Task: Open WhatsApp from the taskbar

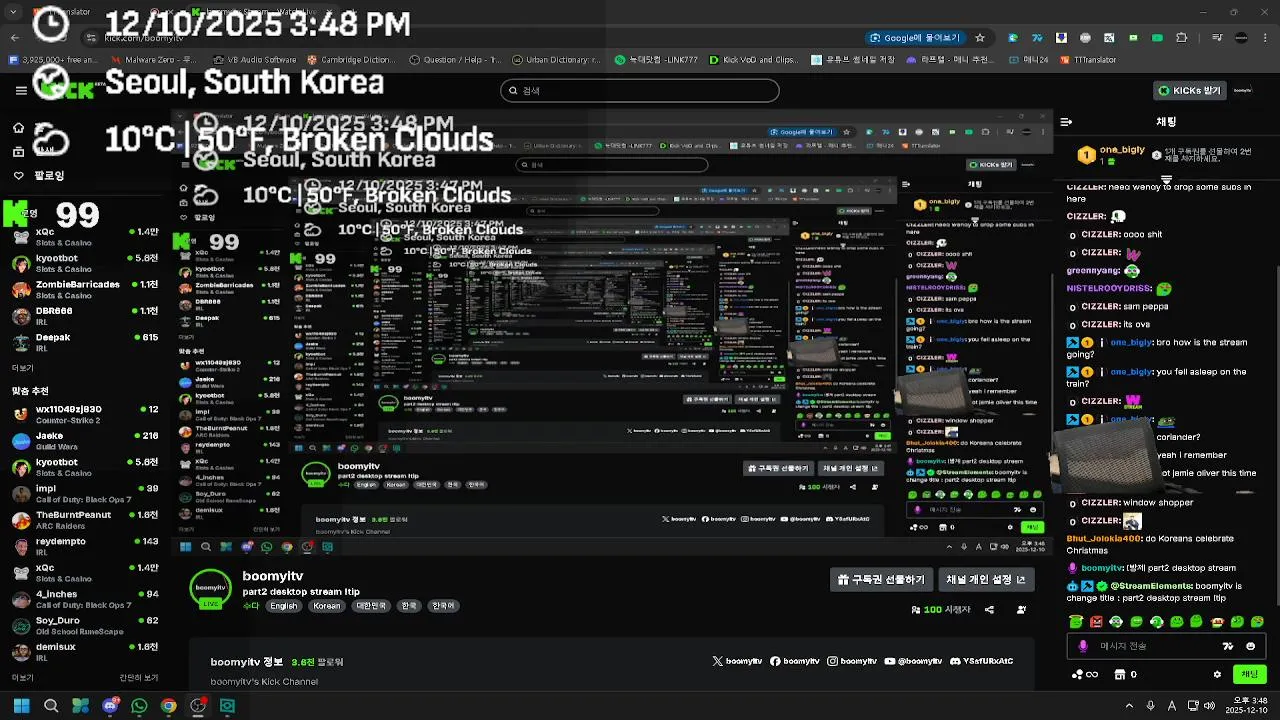Action: [139, 706]
